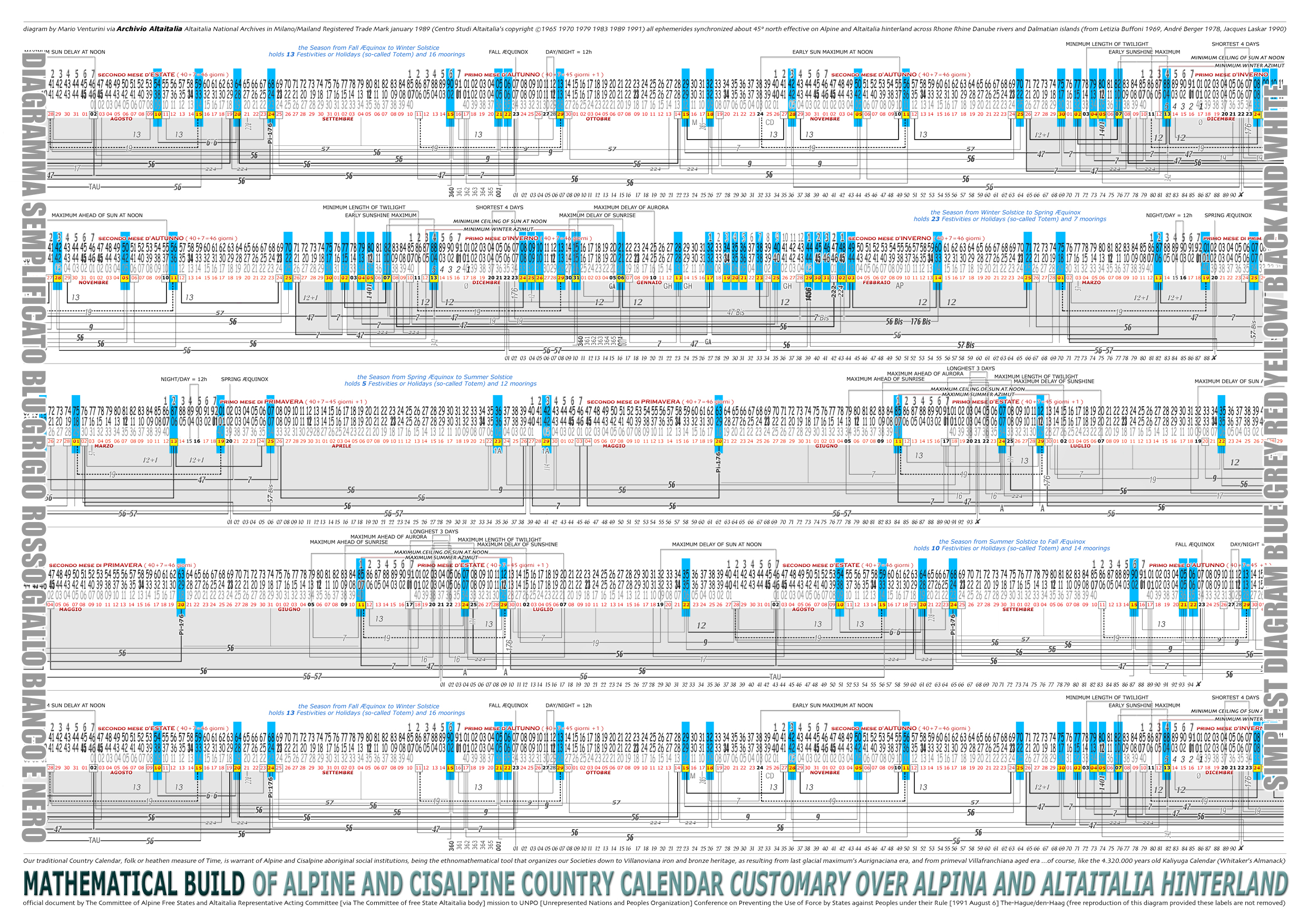Click the red 'GENNAIO' month label

[649, 283]
